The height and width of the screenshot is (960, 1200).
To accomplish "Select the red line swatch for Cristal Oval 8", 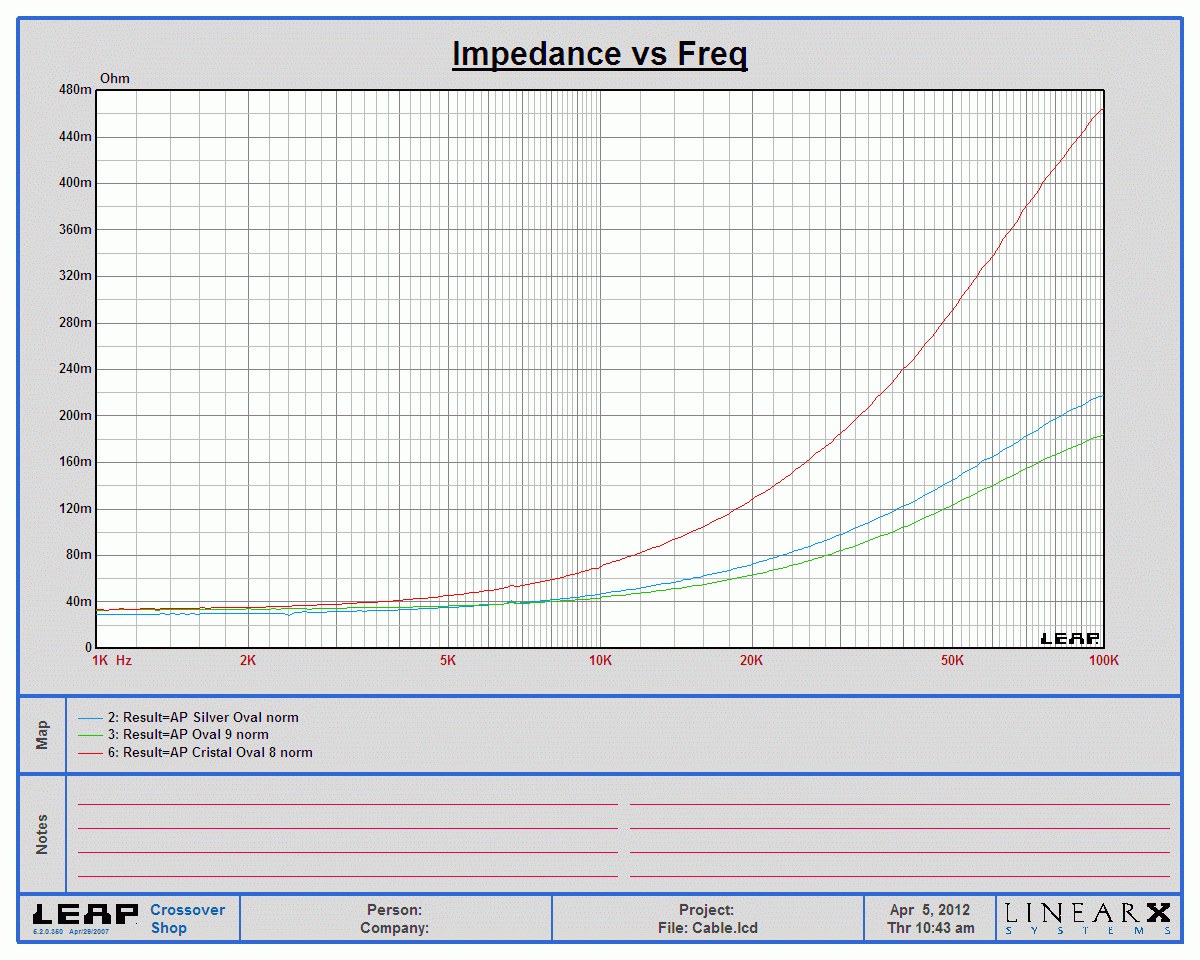I will coord(90,753).
